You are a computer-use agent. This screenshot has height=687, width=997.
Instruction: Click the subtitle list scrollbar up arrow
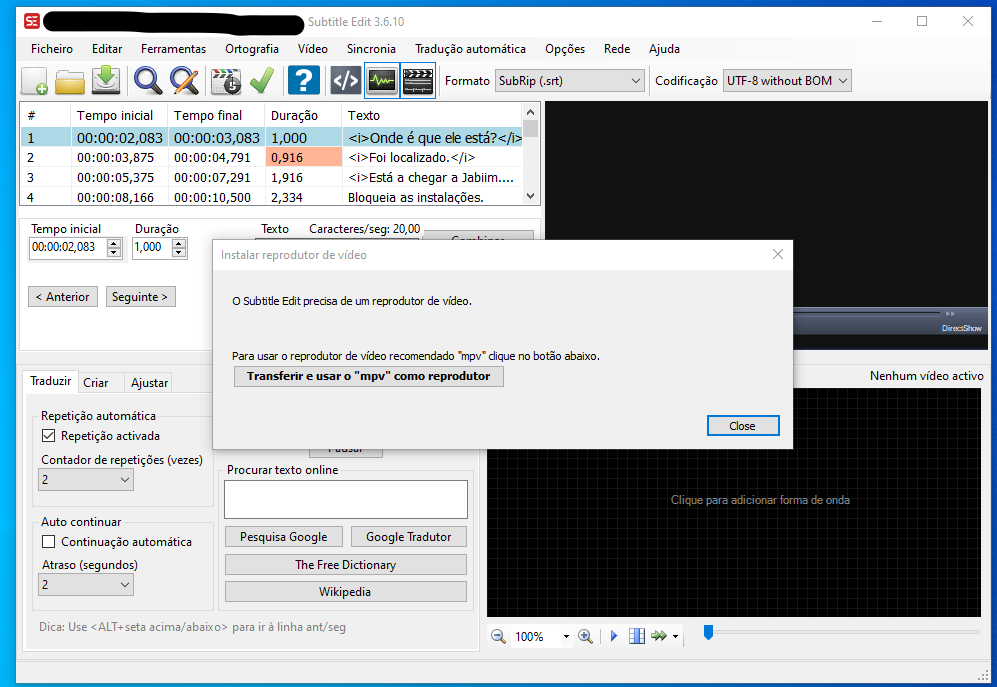tap(531, 112)
